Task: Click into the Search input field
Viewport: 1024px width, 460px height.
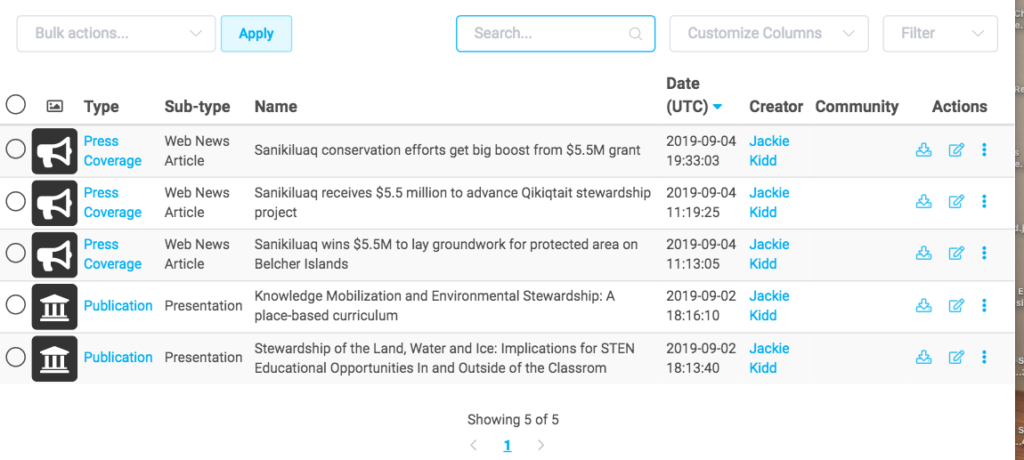Action: 545,33
